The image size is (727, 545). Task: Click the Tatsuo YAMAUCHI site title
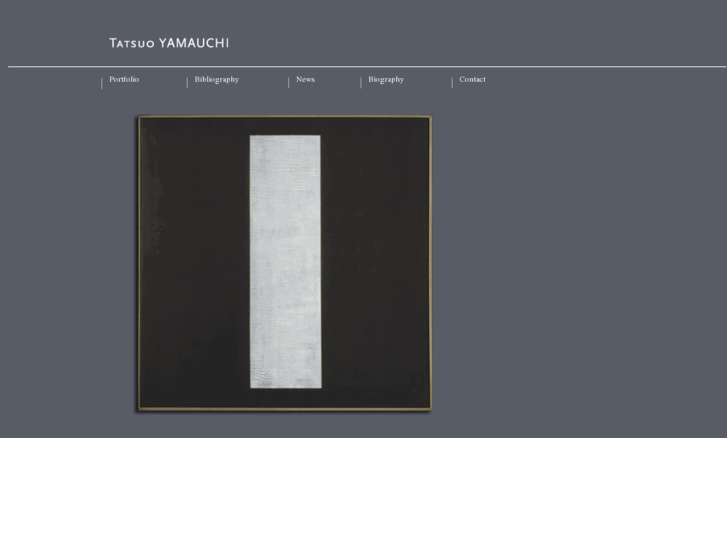169,43
